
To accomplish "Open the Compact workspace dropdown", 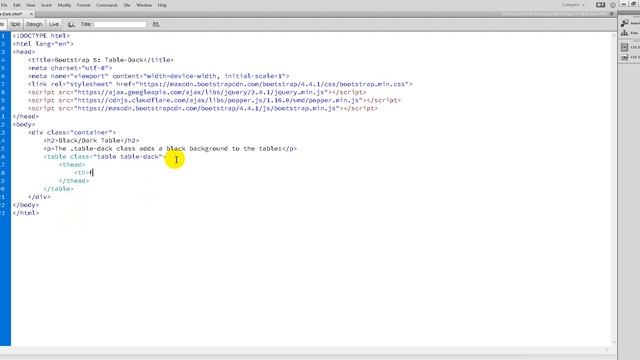I will click(573, 5).
